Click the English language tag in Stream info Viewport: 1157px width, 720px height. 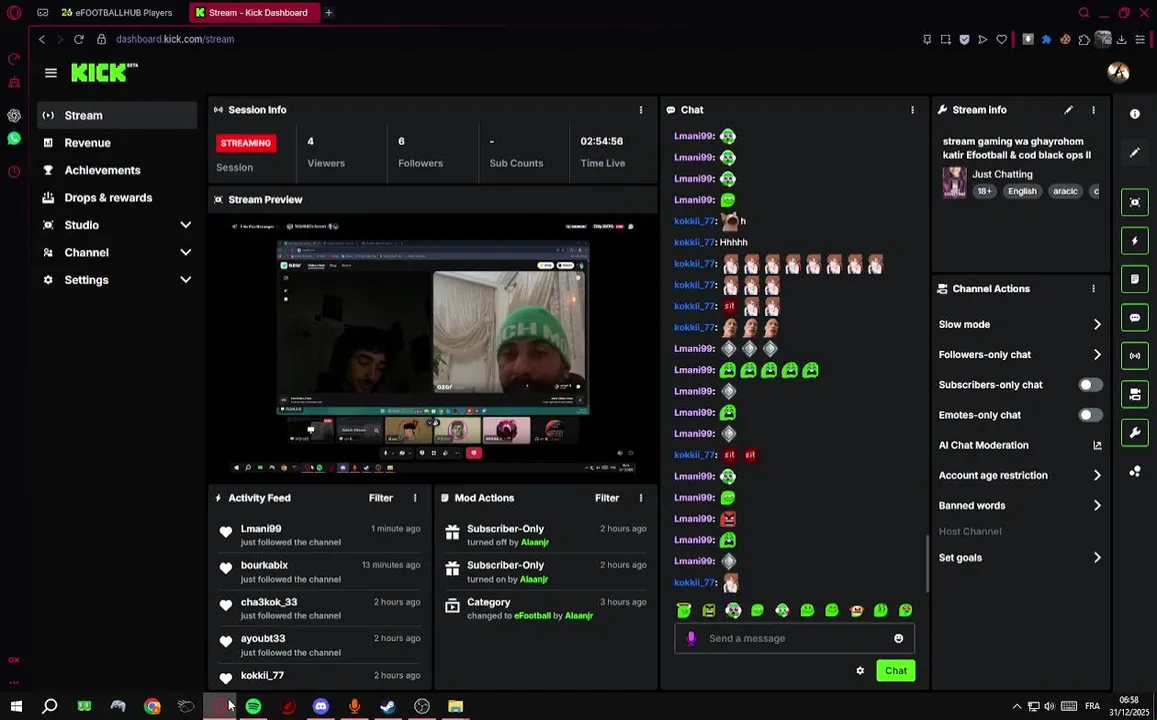pos(1022,191)
